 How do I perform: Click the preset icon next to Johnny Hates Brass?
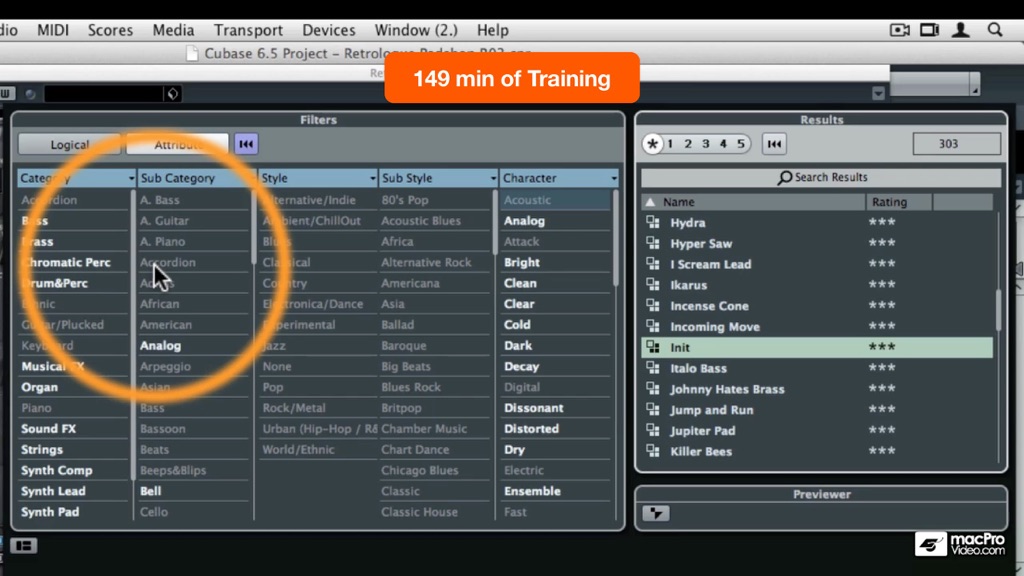click(x=652, y=389)
